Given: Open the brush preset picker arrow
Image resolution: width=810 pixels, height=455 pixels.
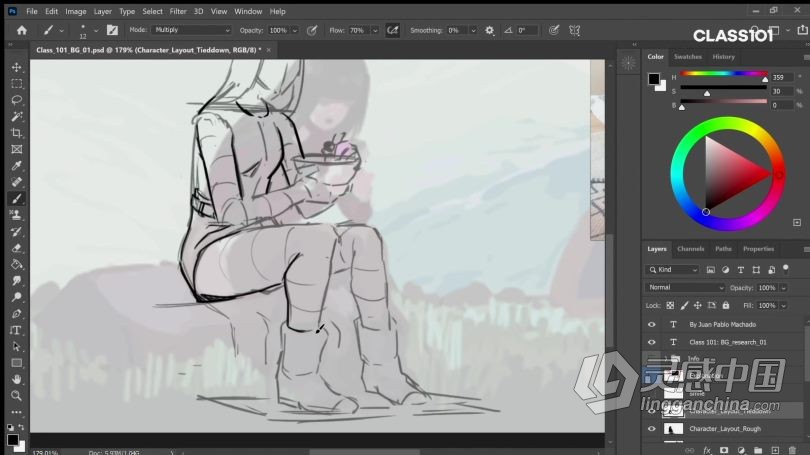Looking at the screenshot, I should pos(96,30).
